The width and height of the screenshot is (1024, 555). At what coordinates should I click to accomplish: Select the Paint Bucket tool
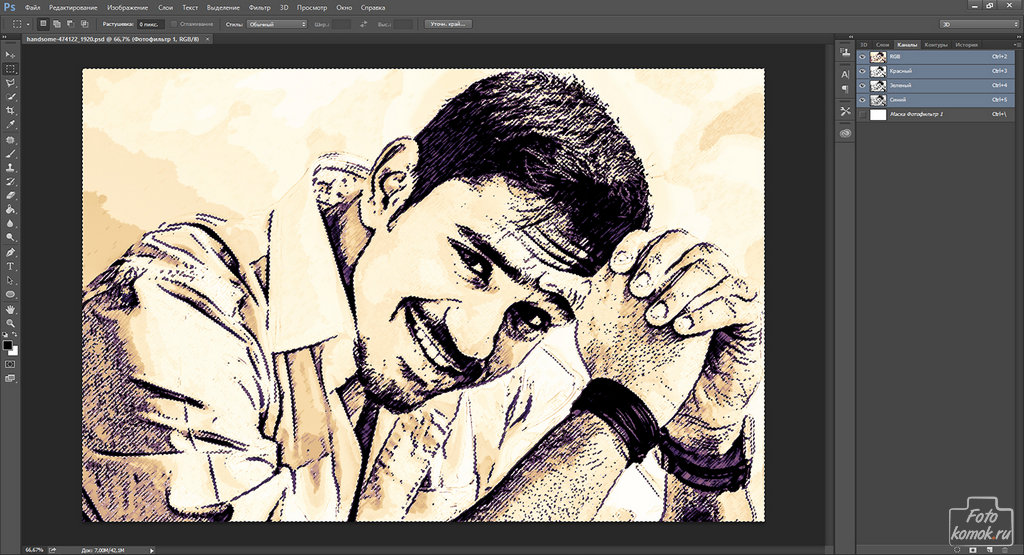point(10,210)
